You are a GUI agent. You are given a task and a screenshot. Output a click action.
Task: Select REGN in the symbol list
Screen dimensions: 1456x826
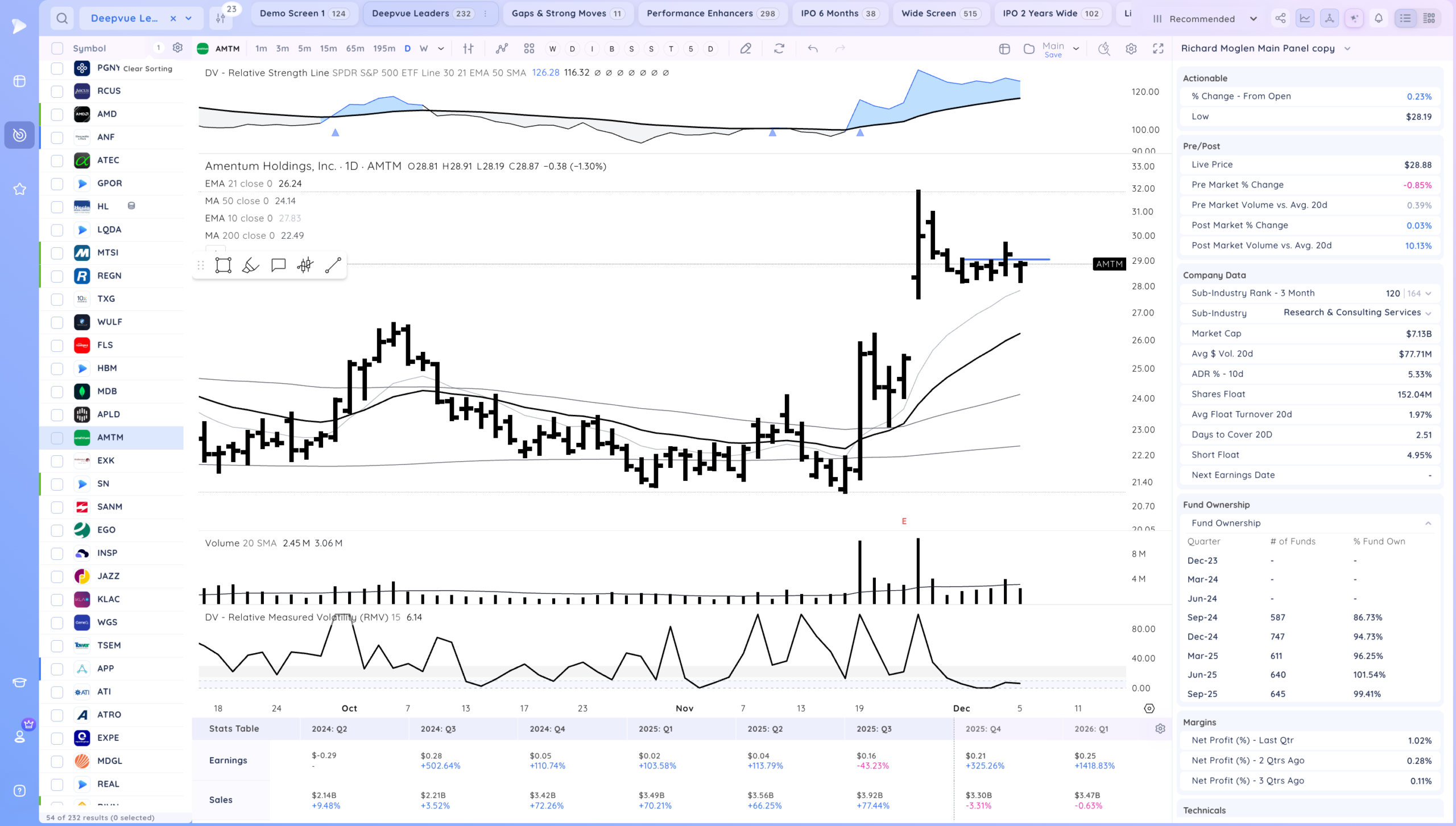point(109,276)
